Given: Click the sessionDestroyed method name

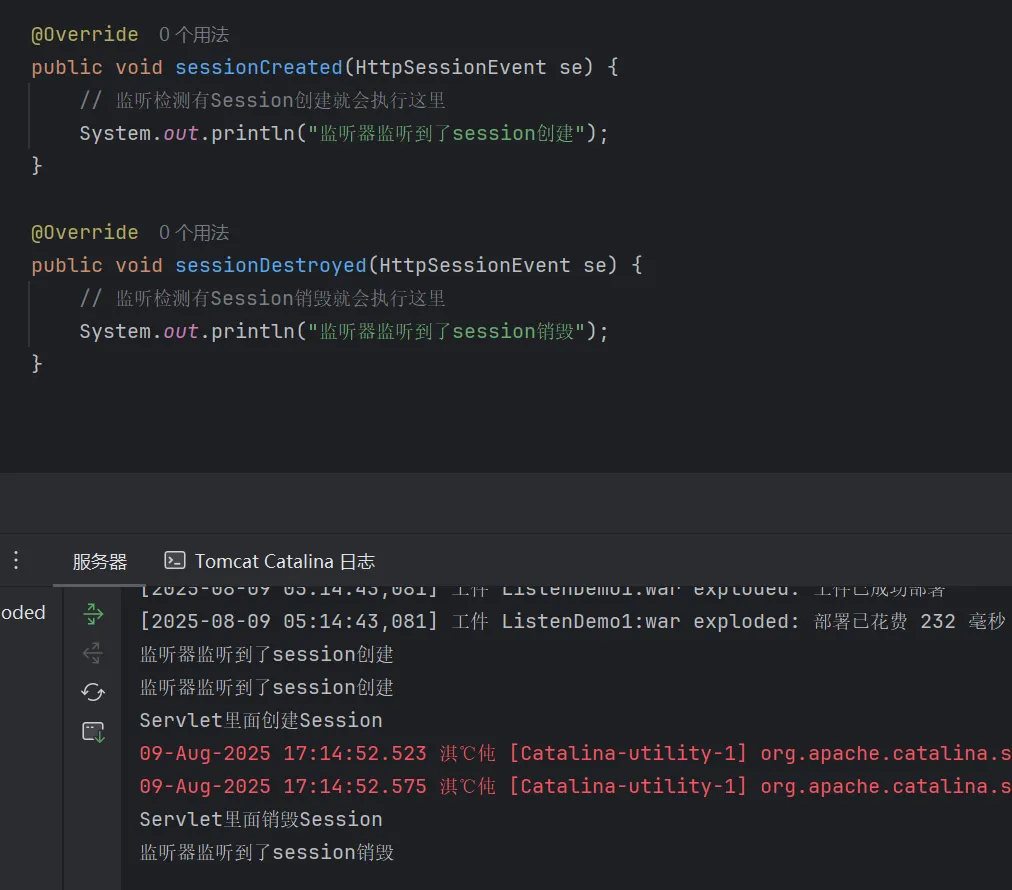Looking at the screenshot, I should click(271, 266).
